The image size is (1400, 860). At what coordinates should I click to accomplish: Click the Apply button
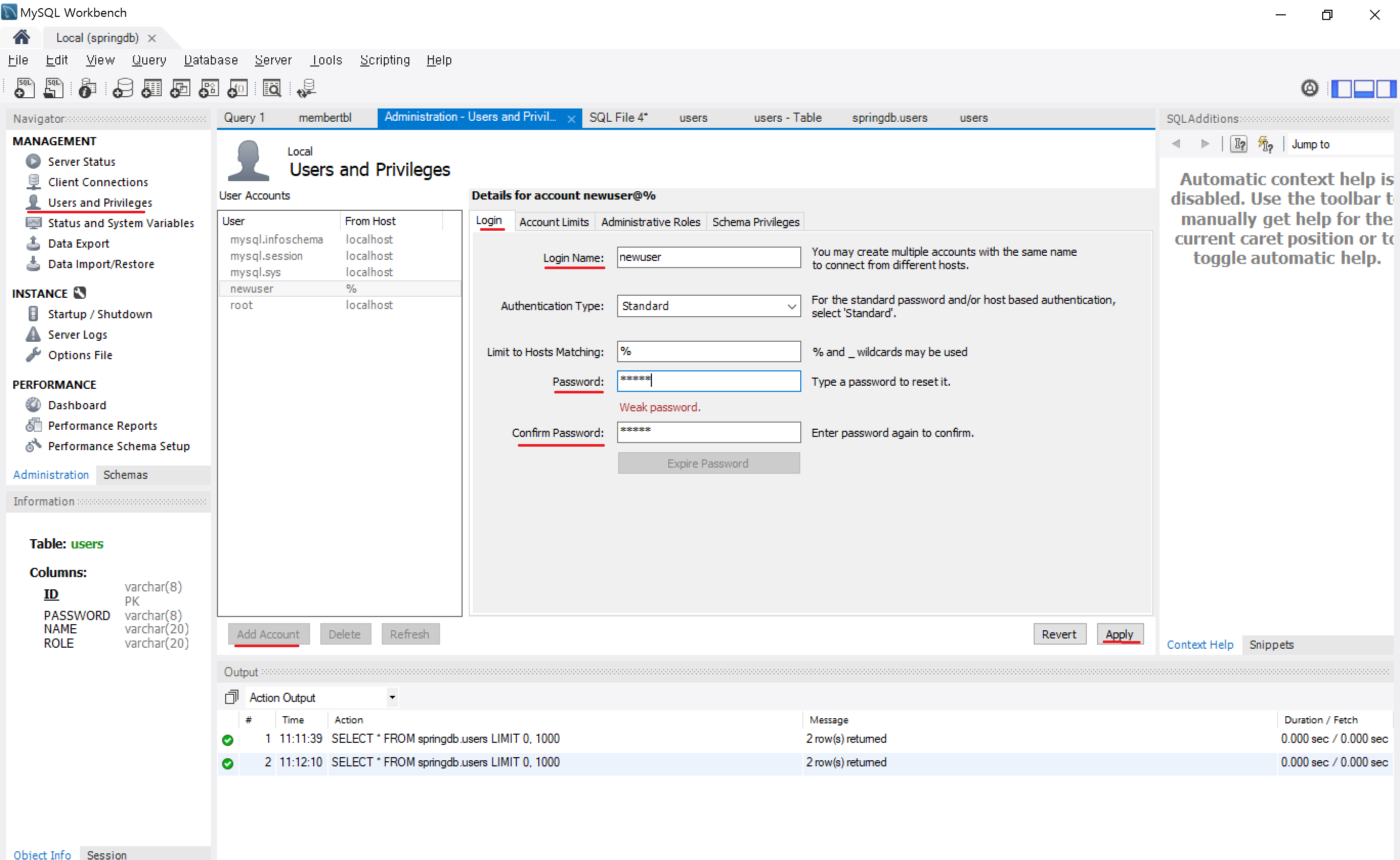(1119, 634)
